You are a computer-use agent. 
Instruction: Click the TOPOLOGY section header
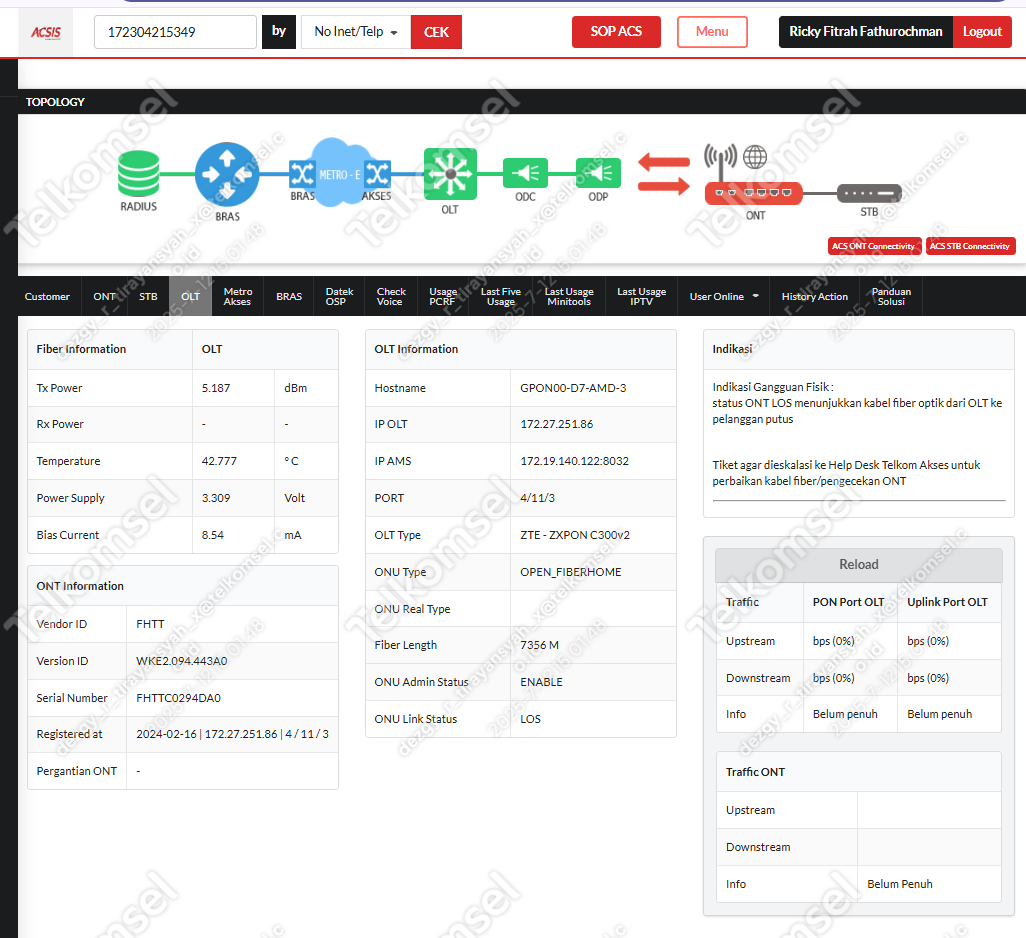coord(55,102)
